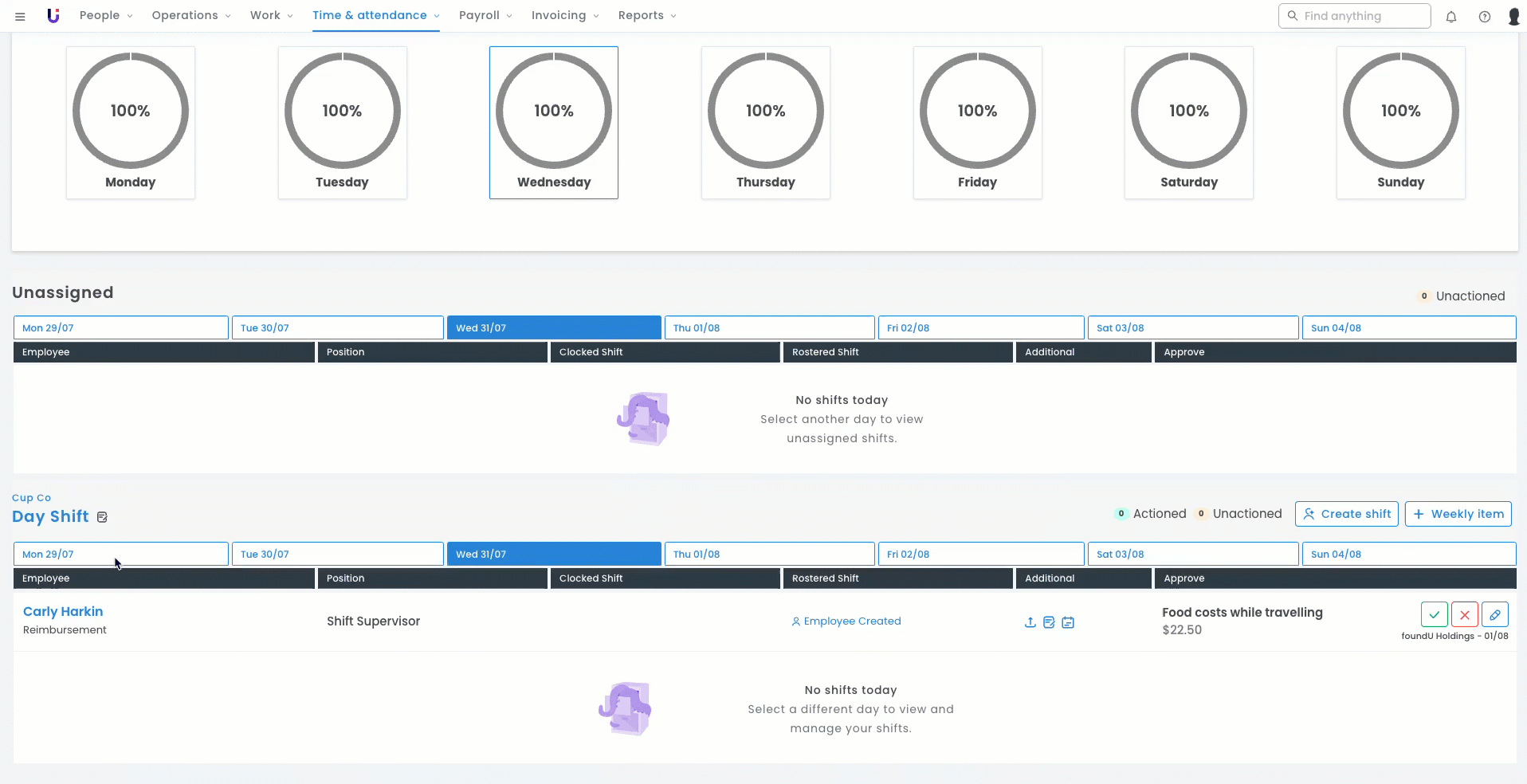
Task: Open the hamburger navigation menu
Action: 20,16
